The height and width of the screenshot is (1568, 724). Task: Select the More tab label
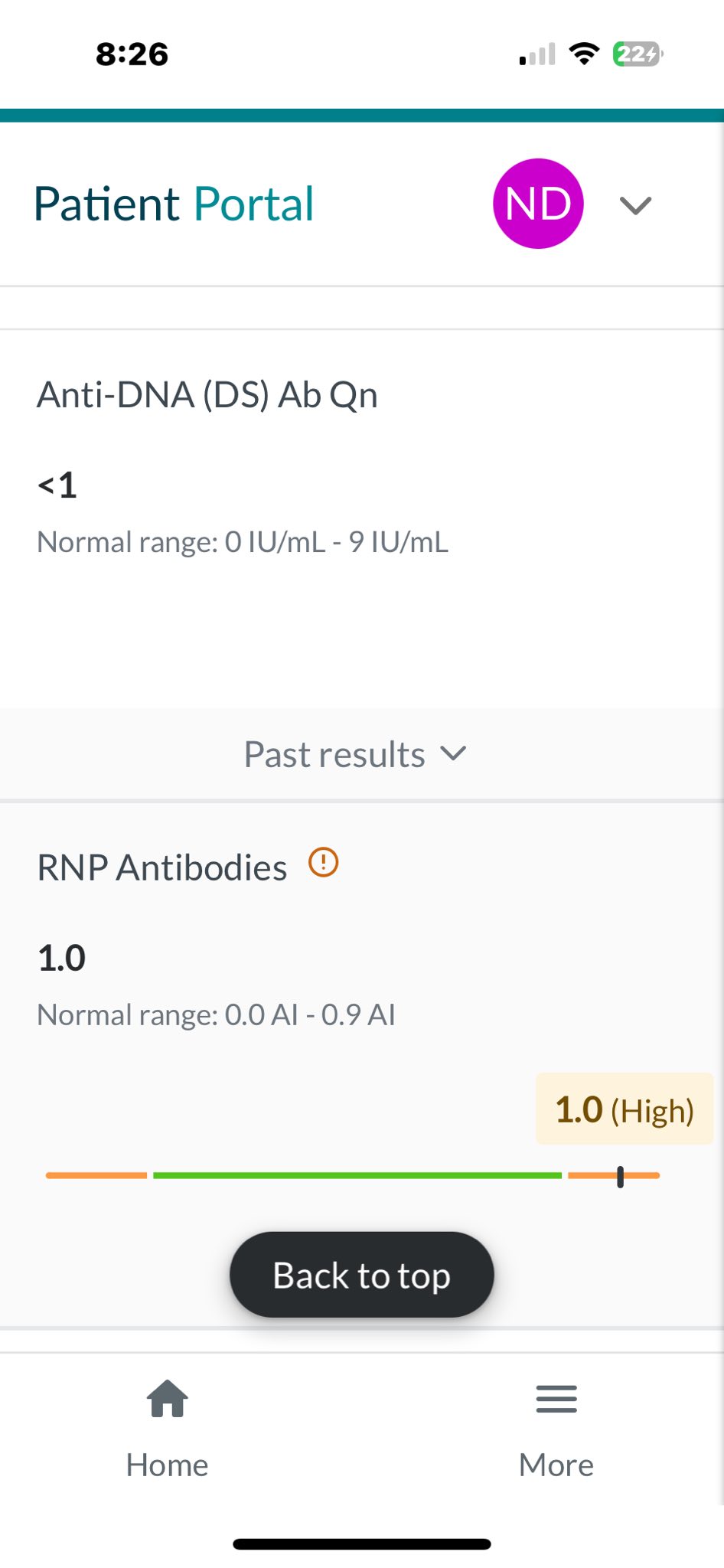[x=556, y=1465]
